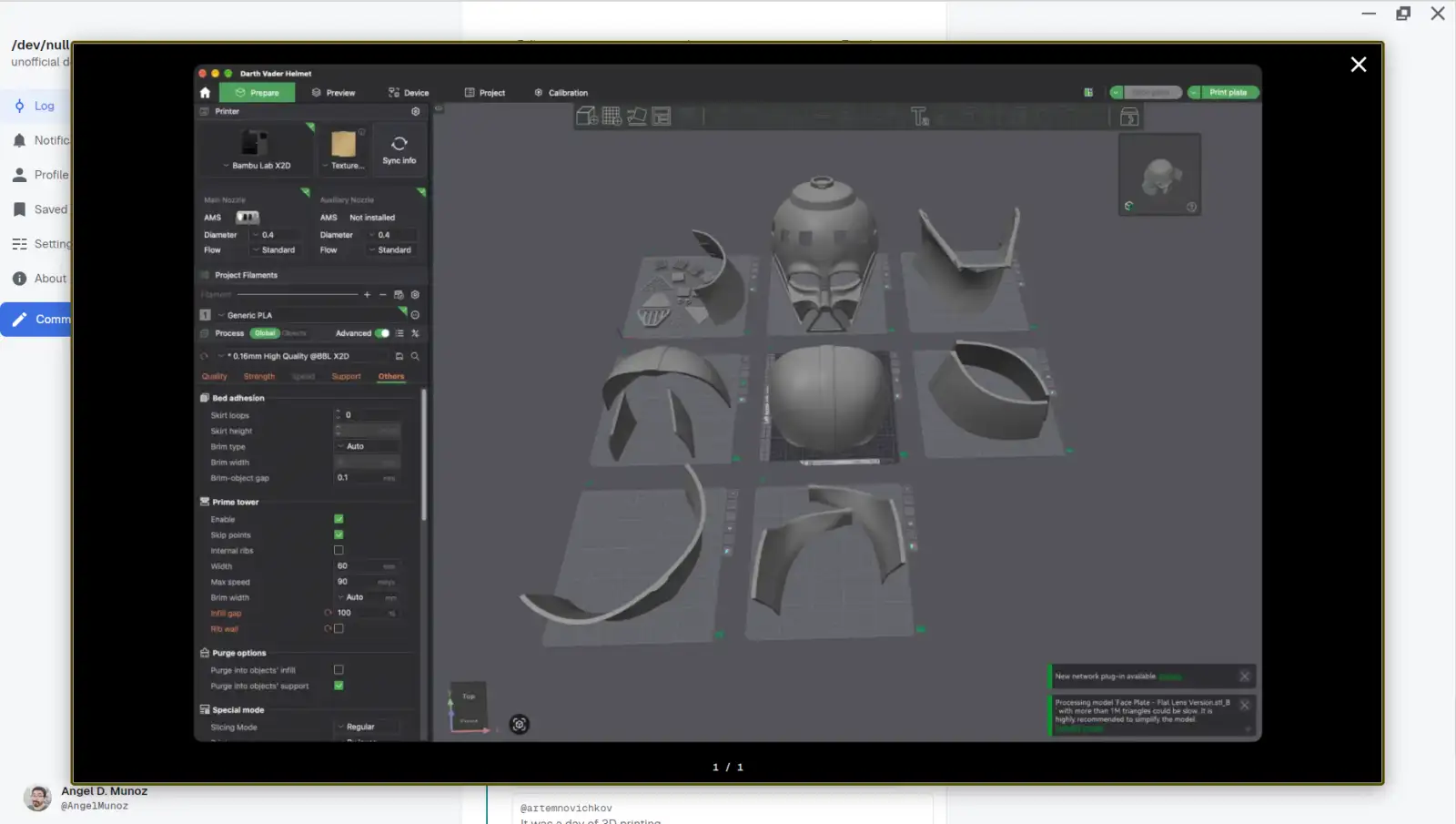
Task: Check Purge into objects' infill checkbox
Action: pos(339,669)
